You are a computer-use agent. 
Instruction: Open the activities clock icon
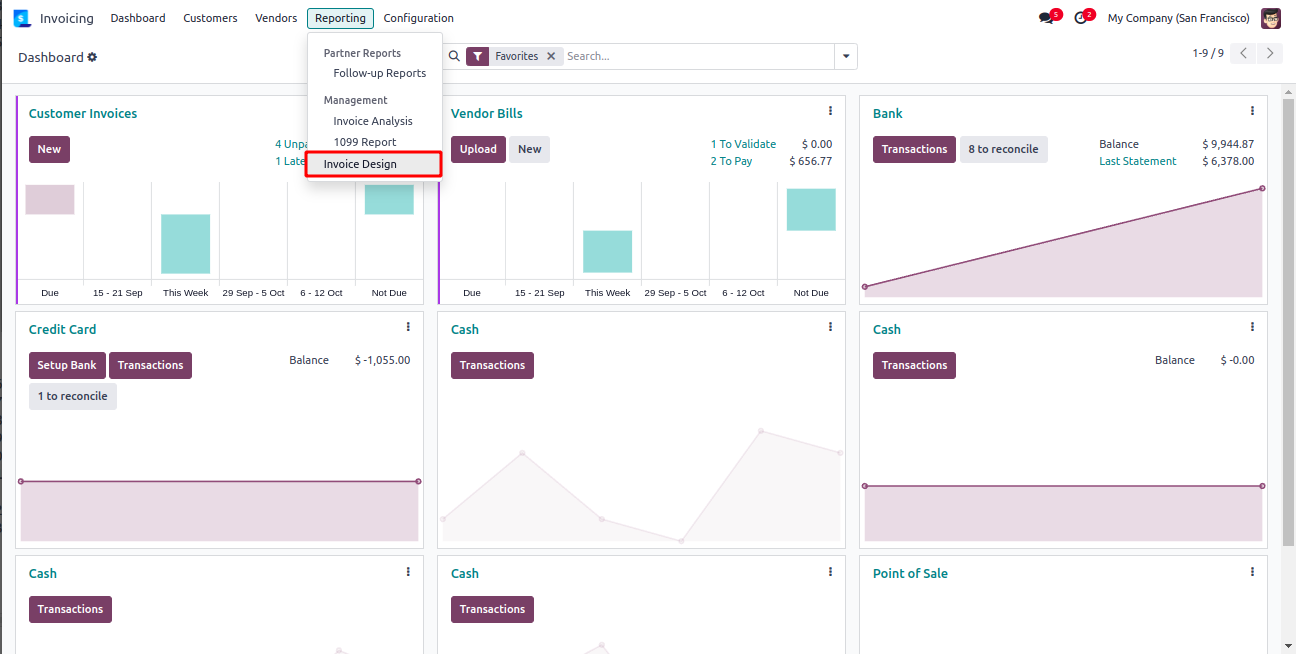[x=1080, y=18]
